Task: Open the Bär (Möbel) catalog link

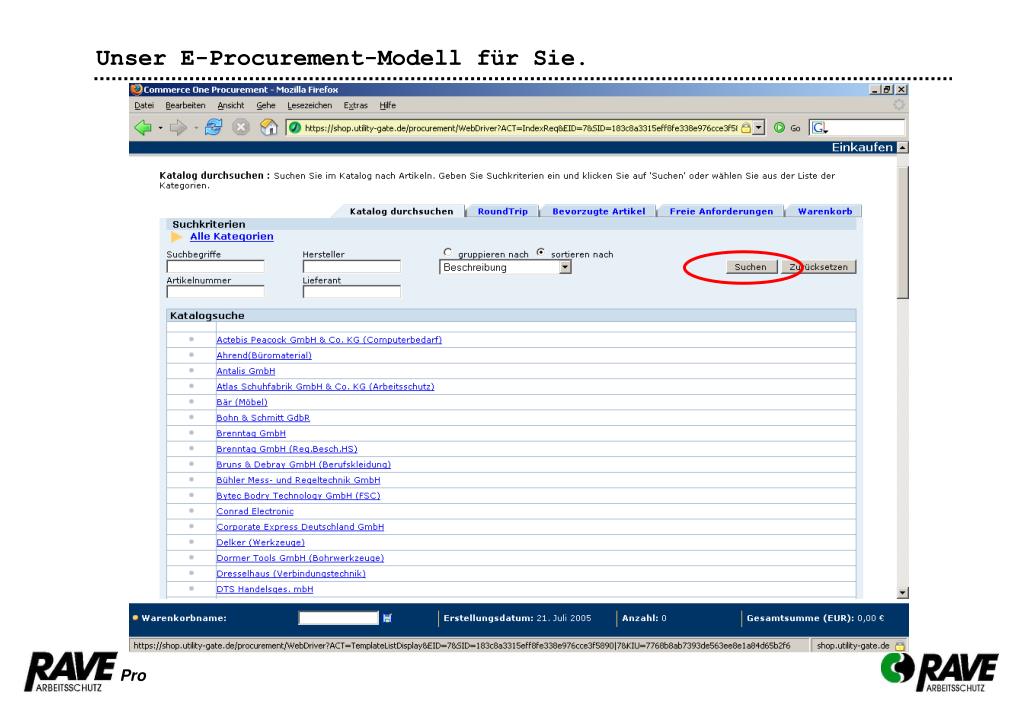Action: click(x=241, y=403)
